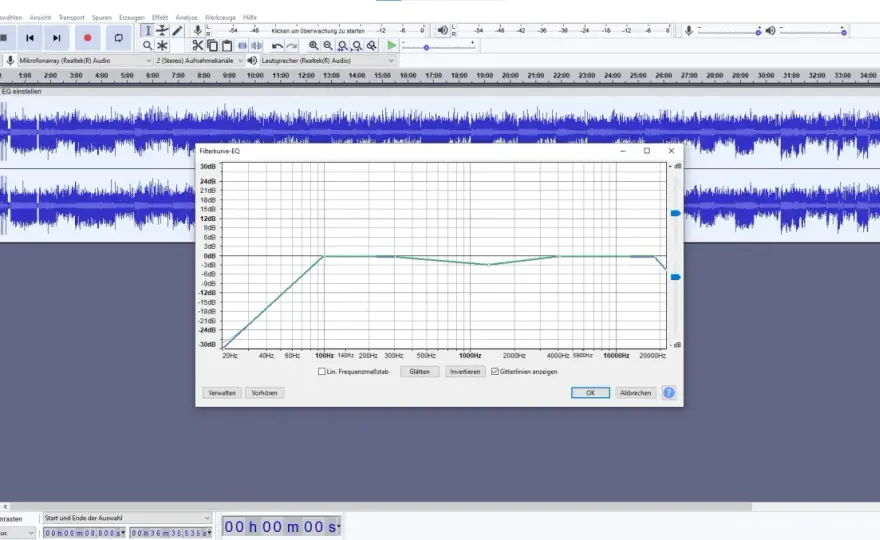Skip to end of track
The height and width of the screenshot is (540, 880).
coord(57,38)
